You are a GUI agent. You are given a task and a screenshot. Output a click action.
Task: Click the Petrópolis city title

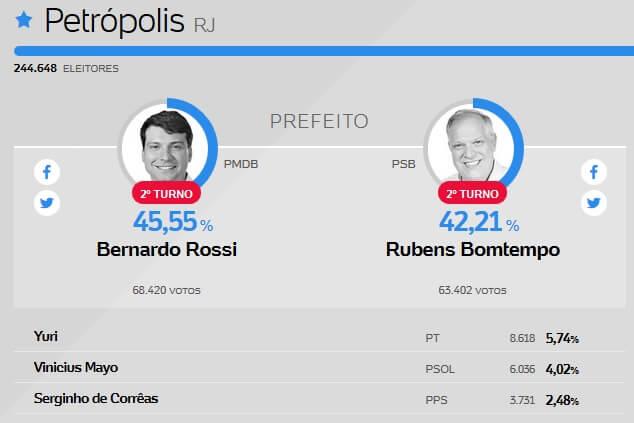(114, 21)
